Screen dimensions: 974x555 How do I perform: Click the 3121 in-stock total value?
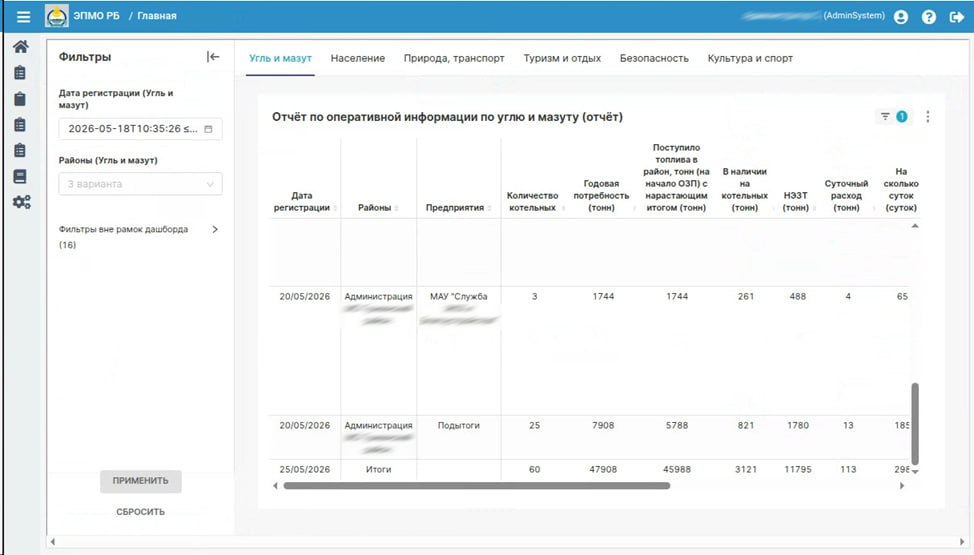click(745, 469)
